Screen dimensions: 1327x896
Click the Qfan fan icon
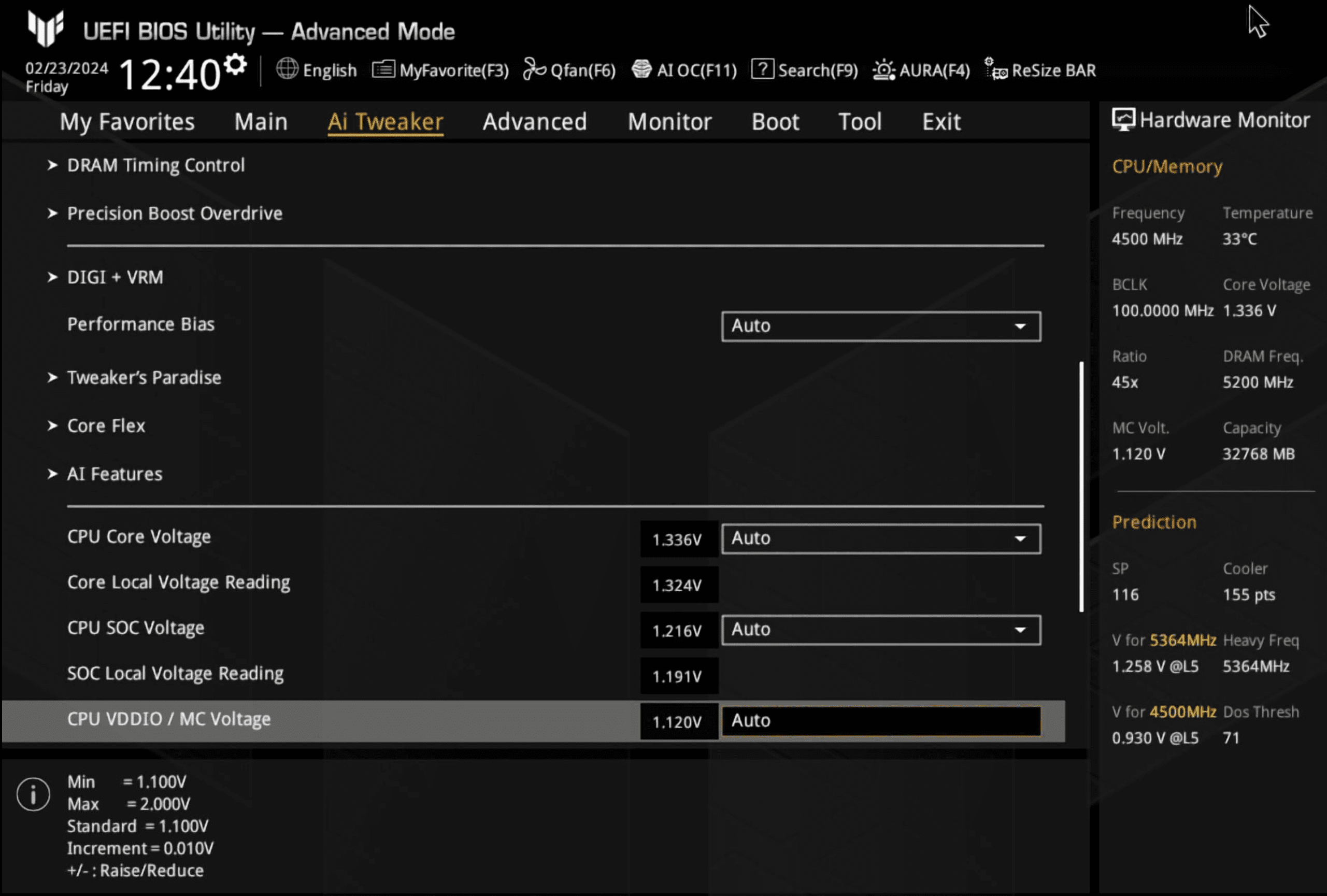click(x=534, y=69)
